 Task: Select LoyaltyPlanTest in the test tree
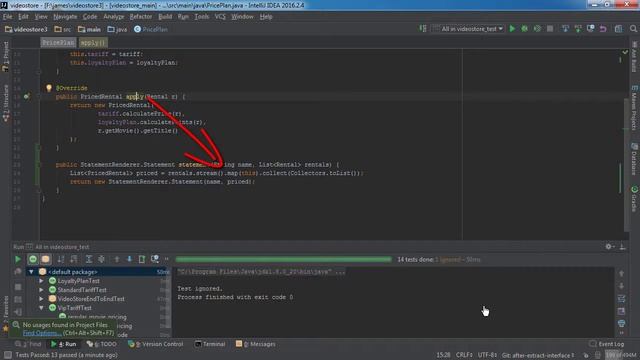(x=78, y=281)
